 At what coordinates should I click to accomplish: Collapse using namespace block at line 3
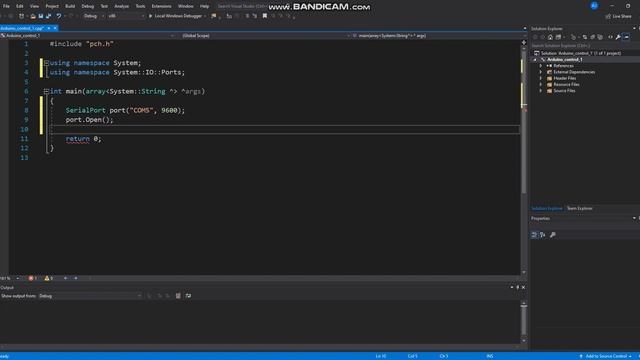click(x=46, y=63)
